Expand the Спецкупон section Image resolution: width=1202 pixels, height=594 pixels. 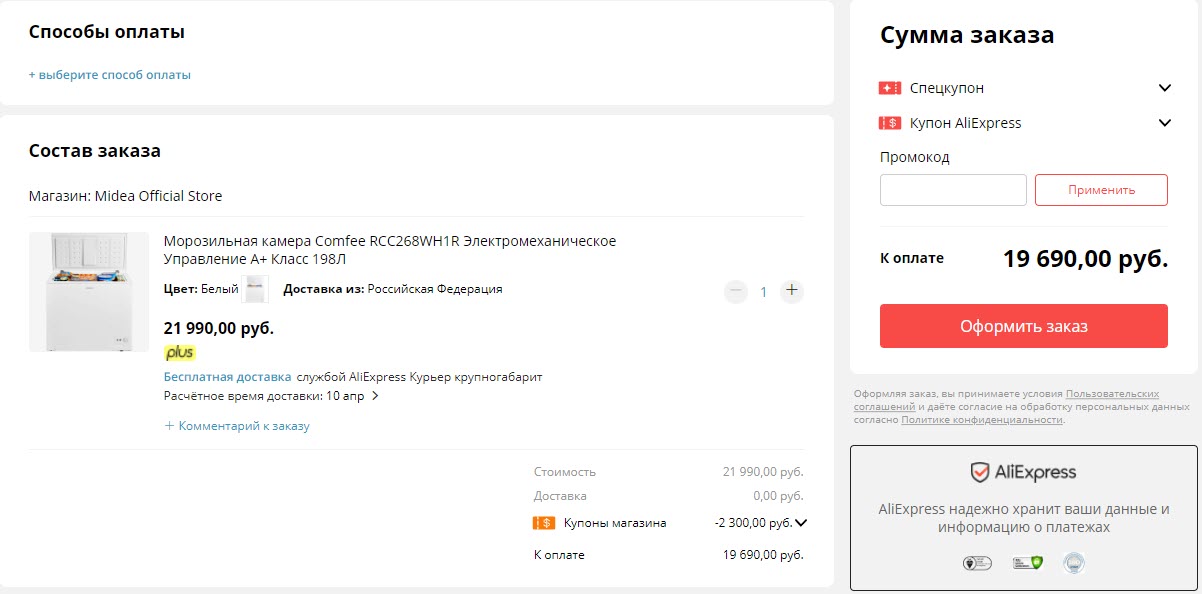point(1163,87)
